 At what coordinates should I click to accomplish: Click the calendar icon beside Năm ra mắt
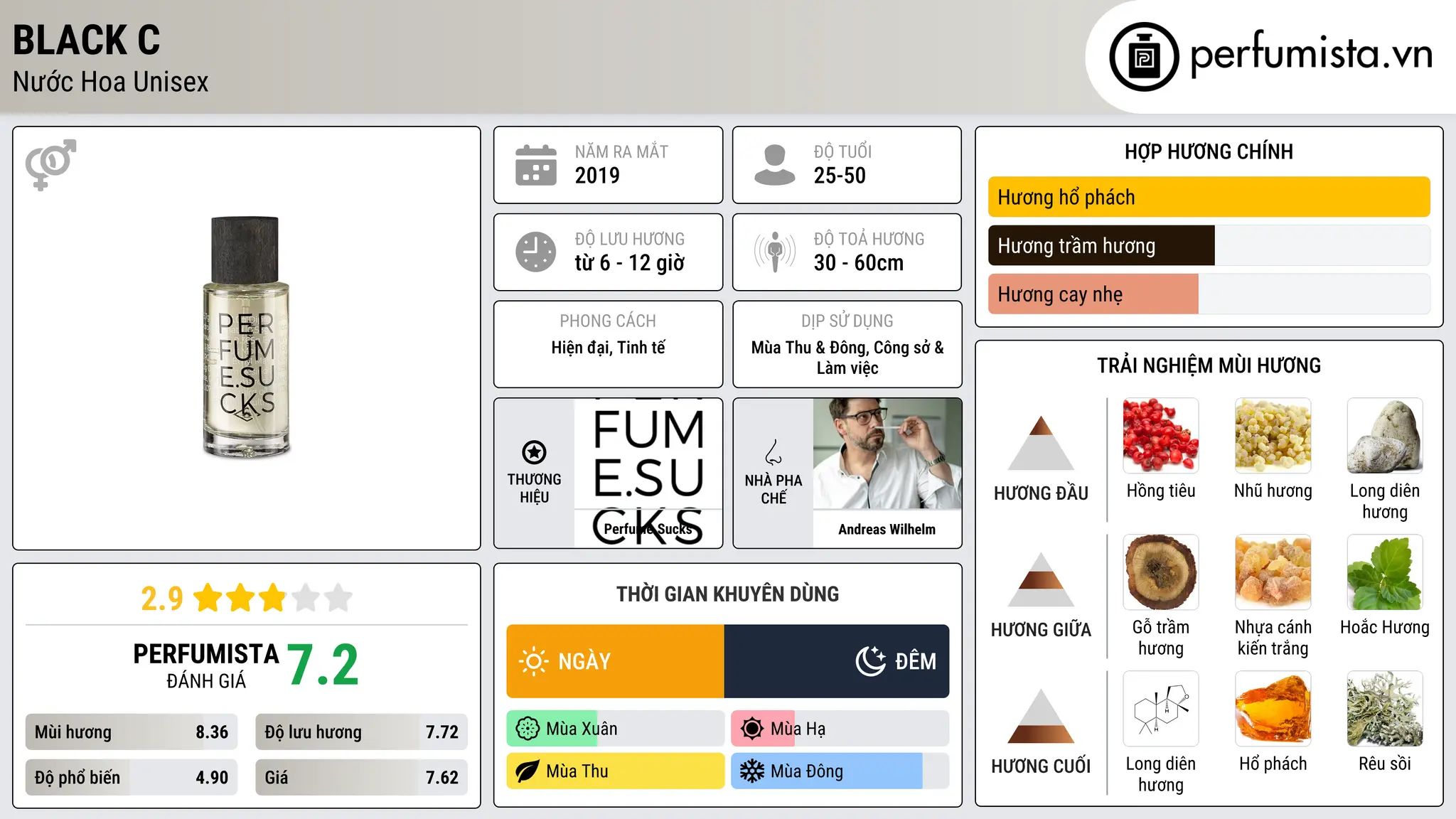pyautogui.click(x=536, y=165)
